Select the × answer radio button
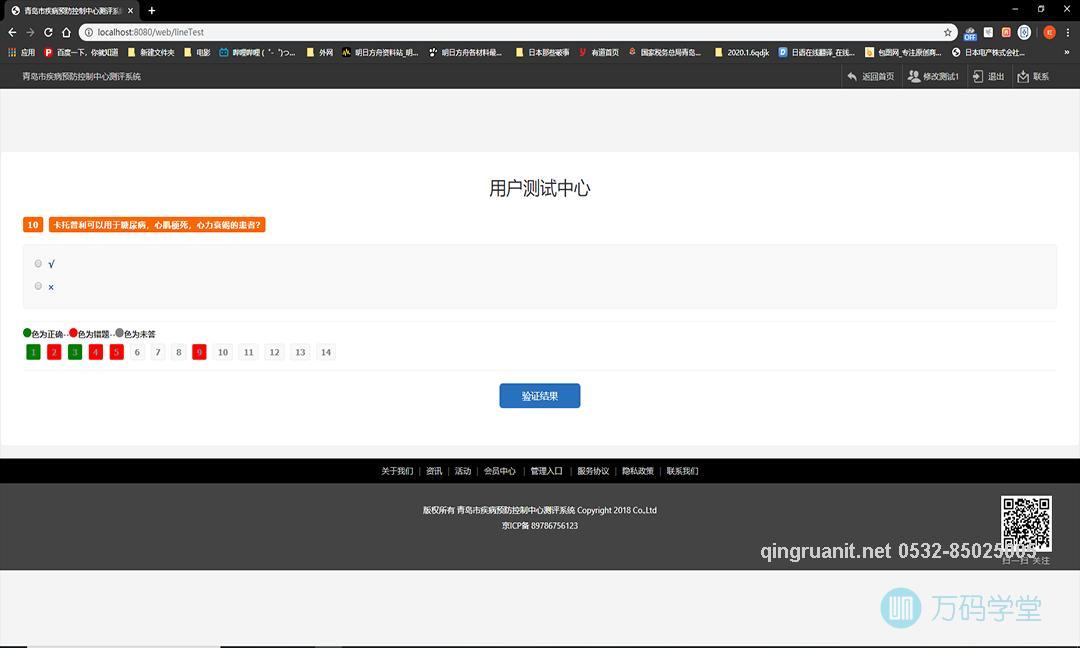Image resolution: width=1080 pixels, height=648 pixels. [x=38, y=286]
